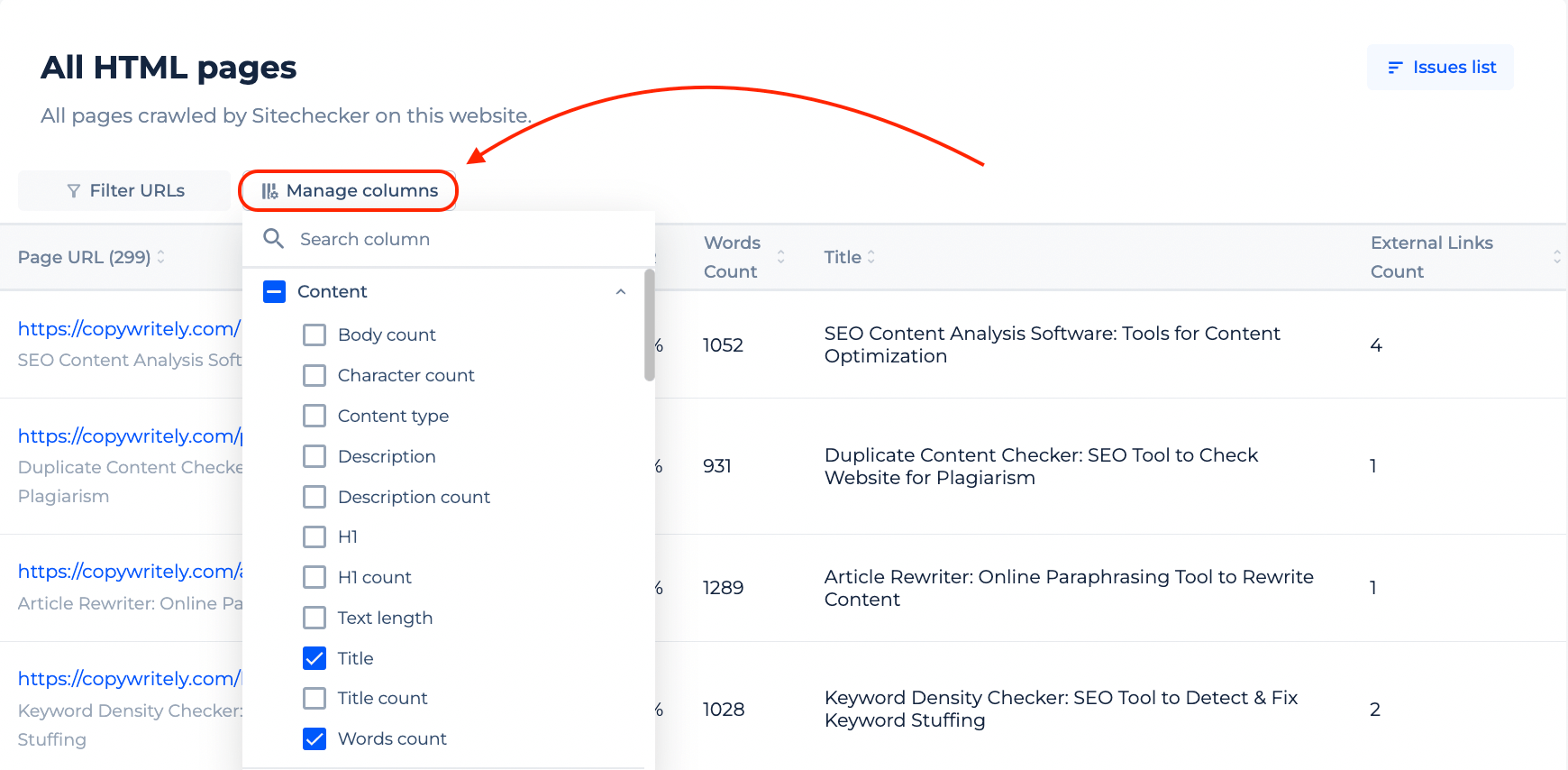
Task: Click external links count value 2
Action: click(x=1375, y=710)
